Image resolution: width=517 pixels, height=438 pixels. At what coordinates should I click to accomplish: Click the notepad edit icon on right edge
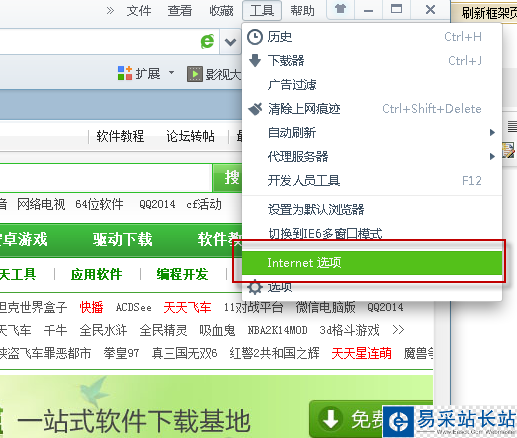(509, 150)
